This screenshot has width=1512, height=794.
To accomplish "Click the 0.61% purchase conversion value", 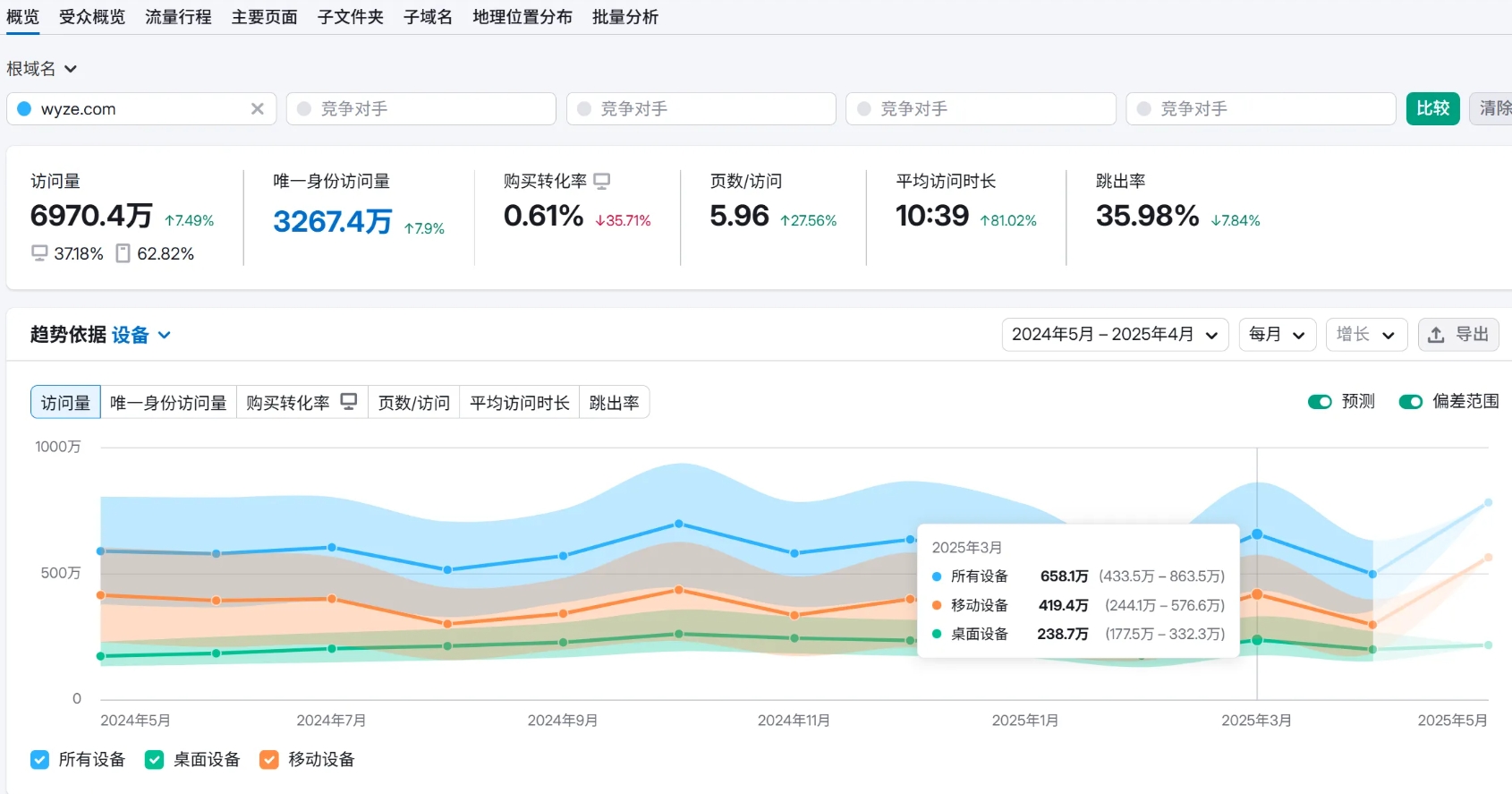I will tap(543, 216).
